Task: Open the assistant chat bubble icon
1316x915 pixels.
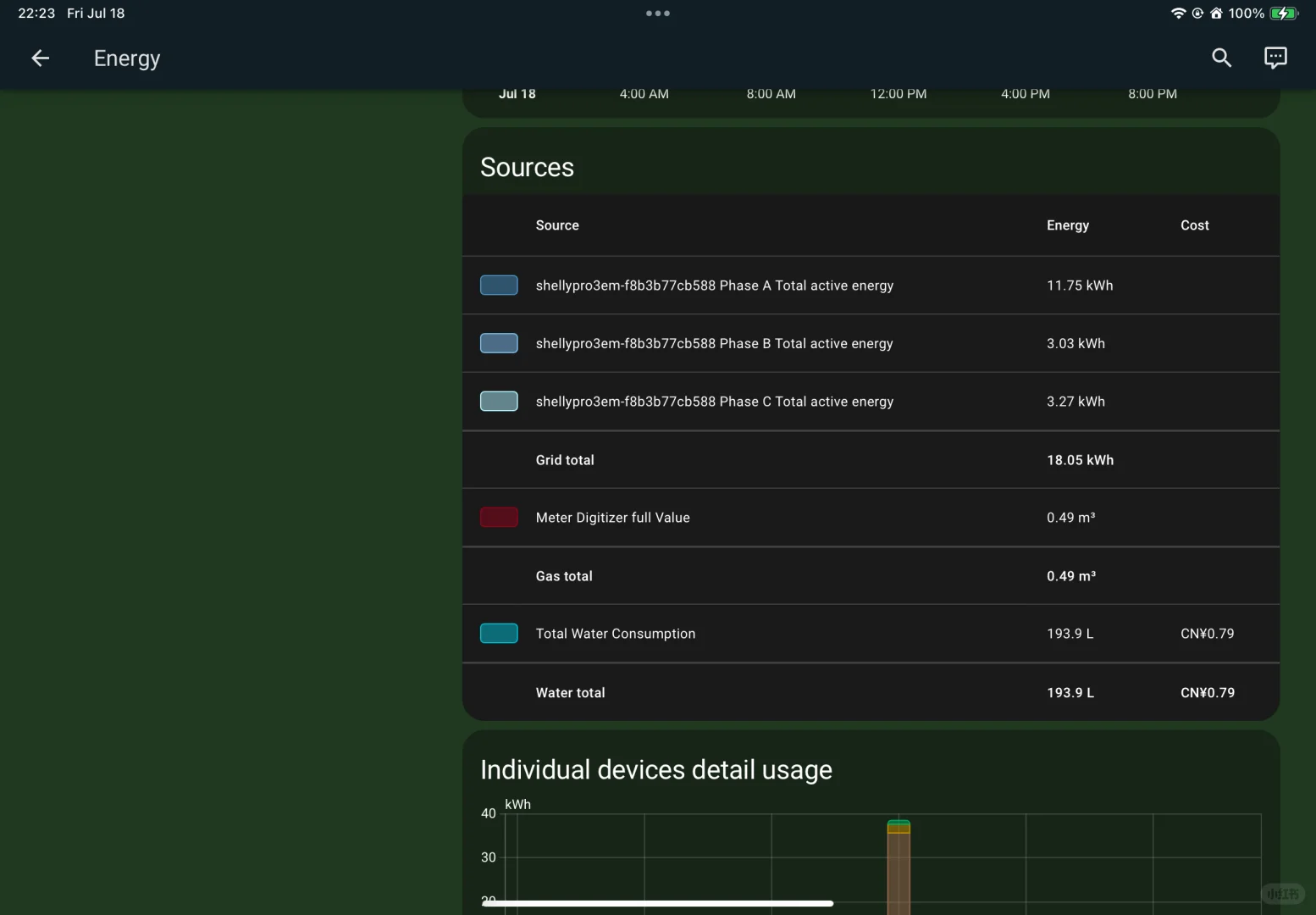Action: point(1275,58)
